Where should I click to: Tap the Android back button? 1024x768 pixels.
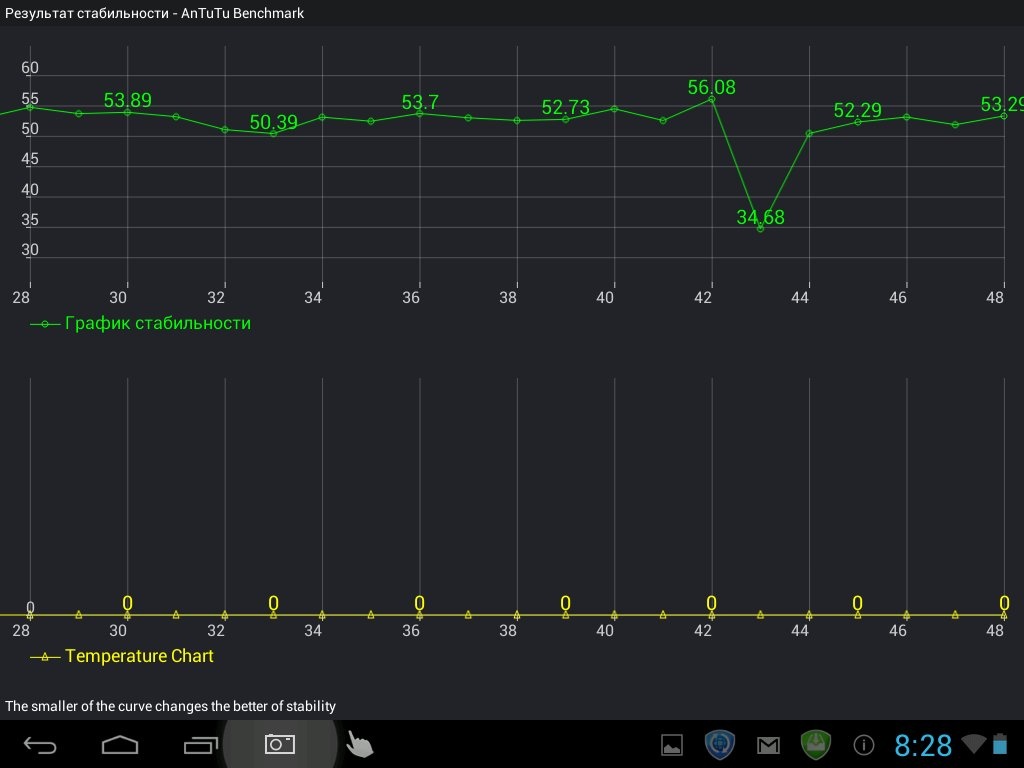click(x=41, y=745)
